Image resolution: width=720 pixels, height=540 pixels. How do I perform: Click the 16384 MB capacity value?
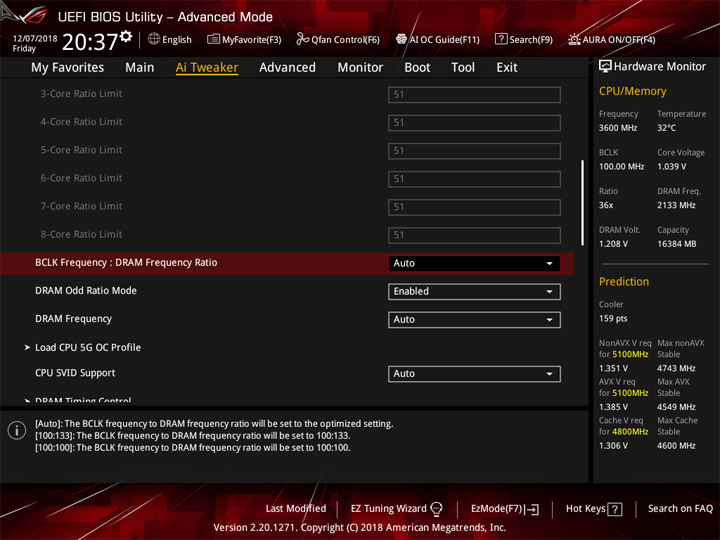click(x=676, y=244)
